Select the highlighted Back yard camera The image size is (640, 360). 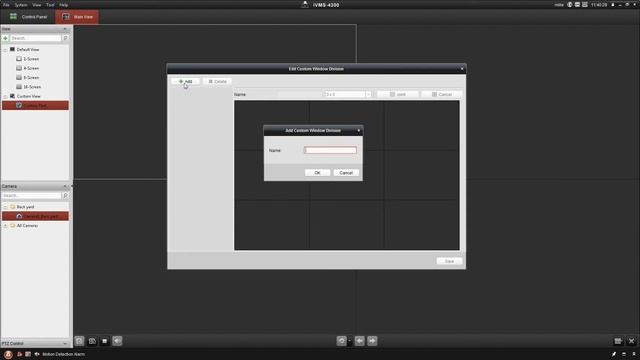(x=35, y=216)
